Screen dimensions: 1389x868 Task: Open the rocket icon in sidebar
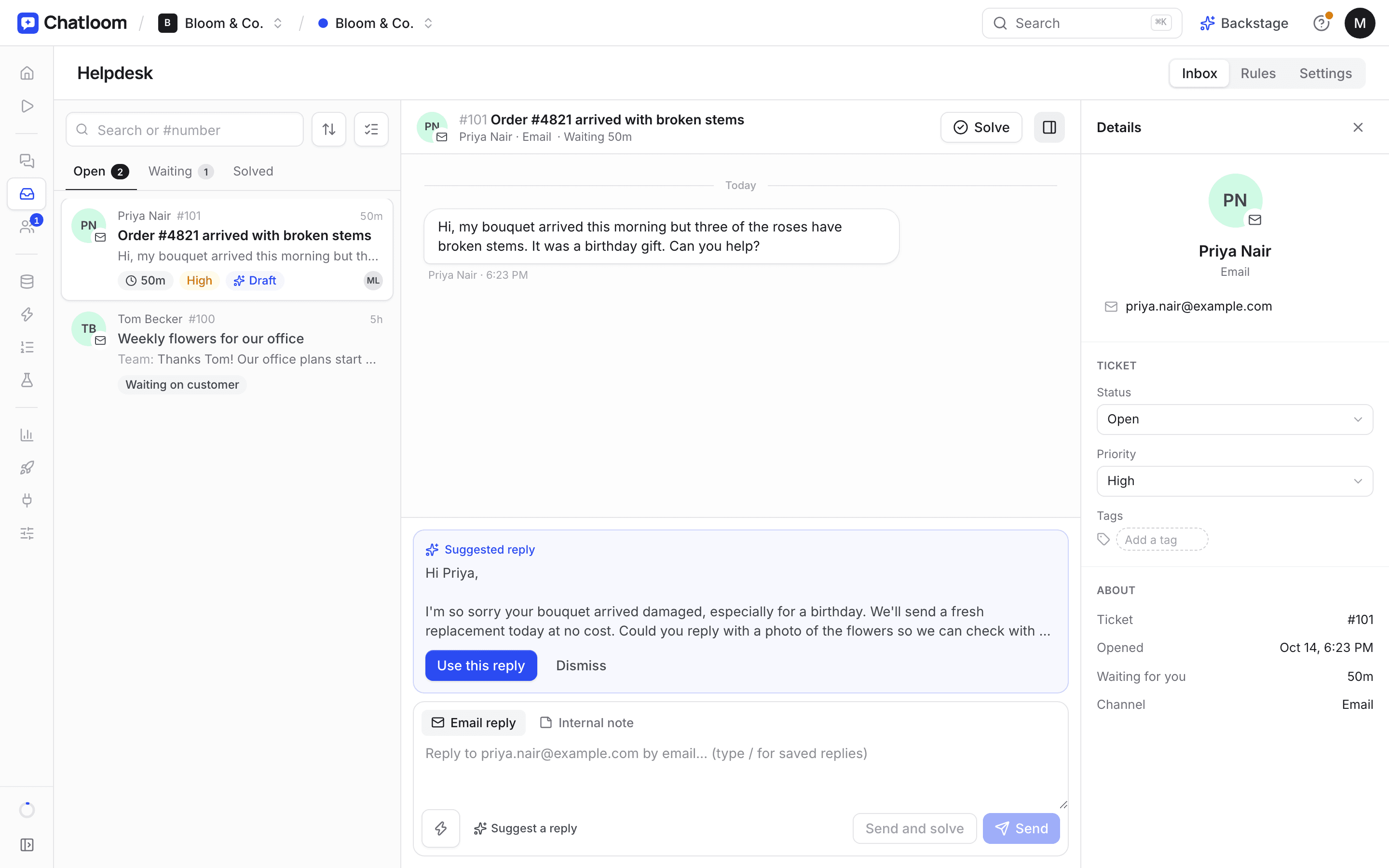[x=27, y=467]
